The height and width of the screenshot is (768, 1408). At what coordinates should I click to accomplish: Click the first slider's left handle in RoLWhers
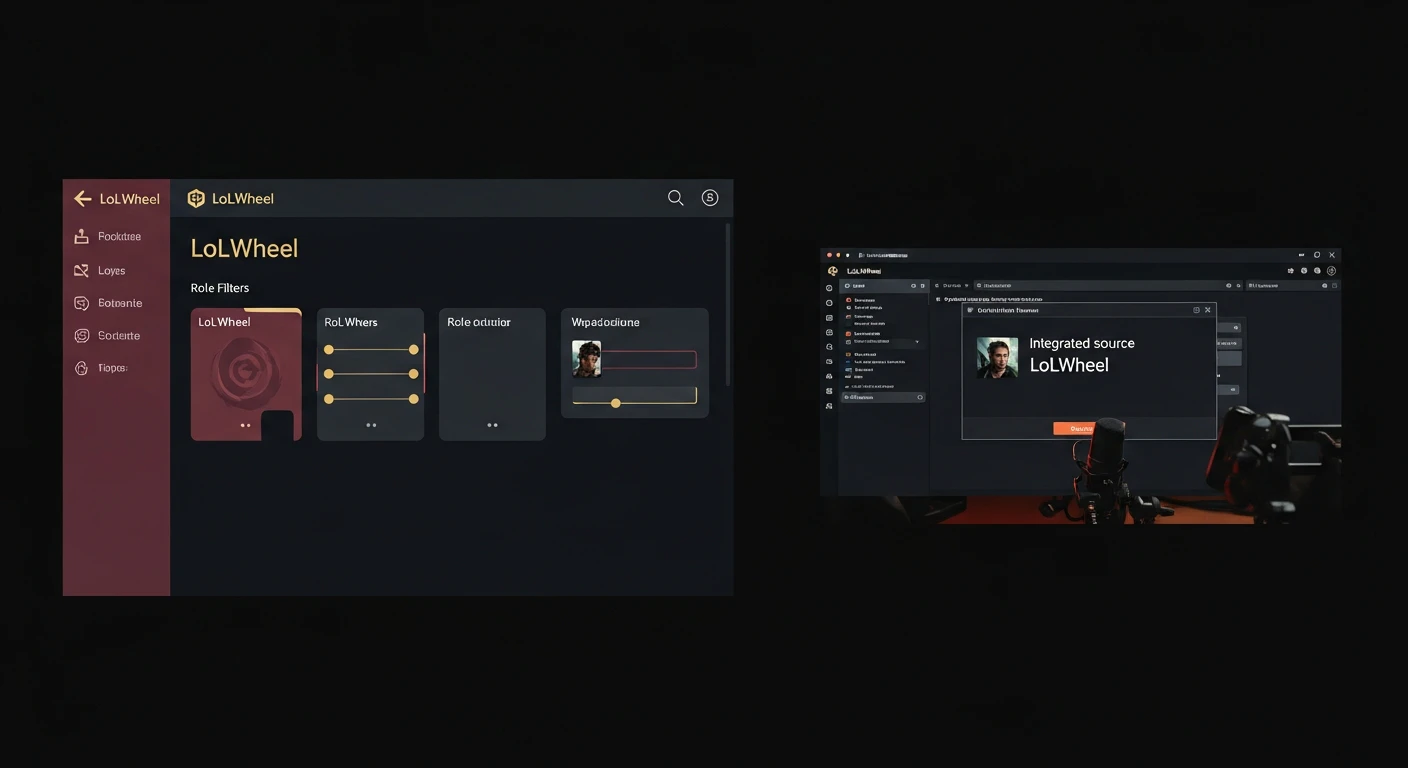coord(329,350)
